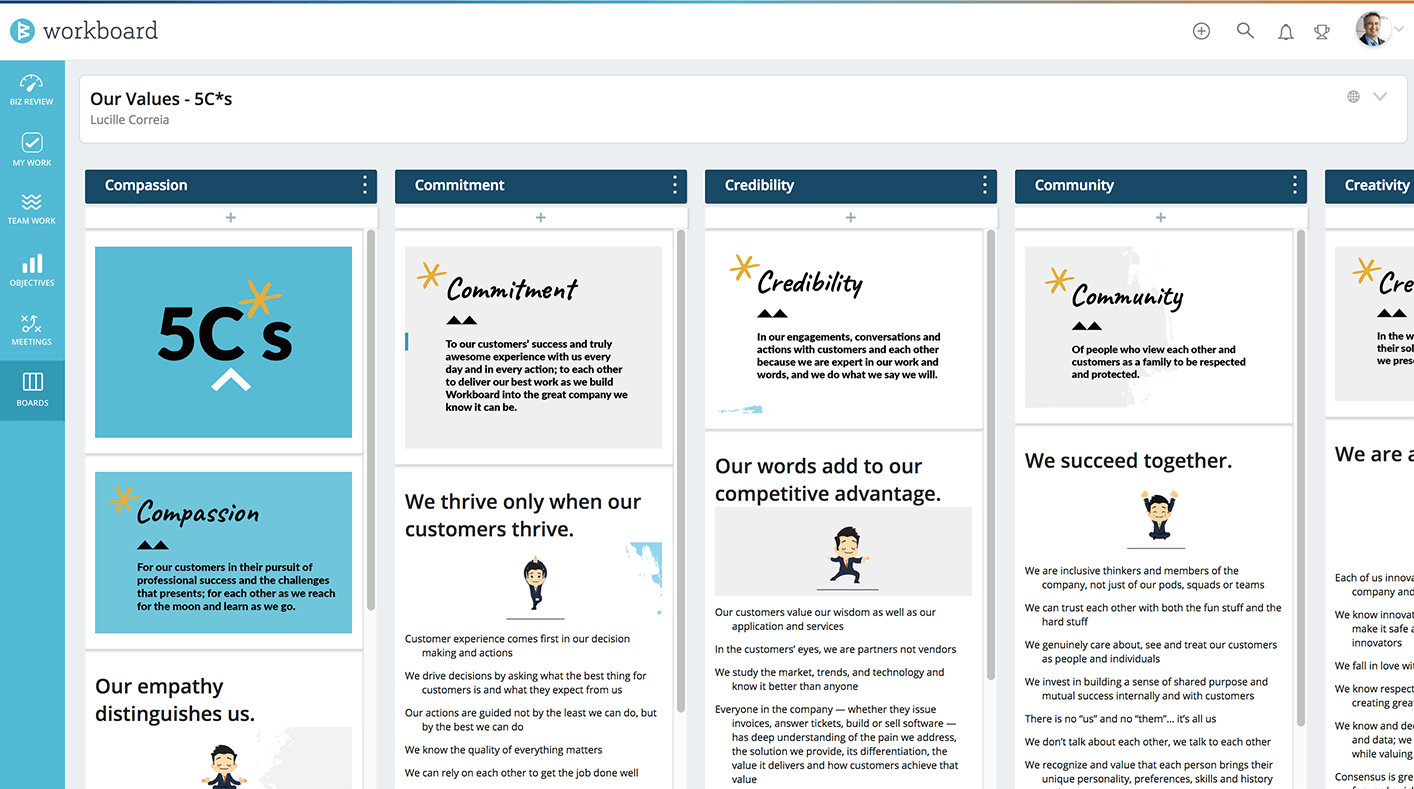Click the martial-arts character image in Credibility card

[x=848, y=556]
